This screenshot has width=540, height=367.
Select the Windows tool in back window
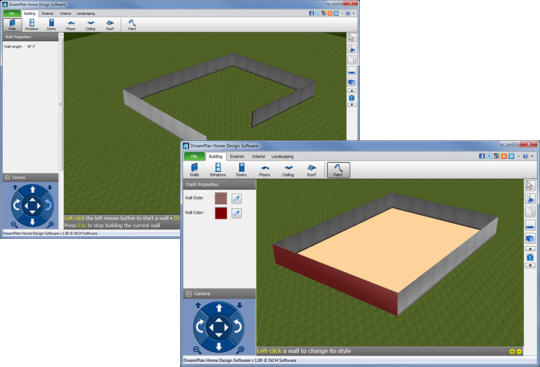coord(31,25)
